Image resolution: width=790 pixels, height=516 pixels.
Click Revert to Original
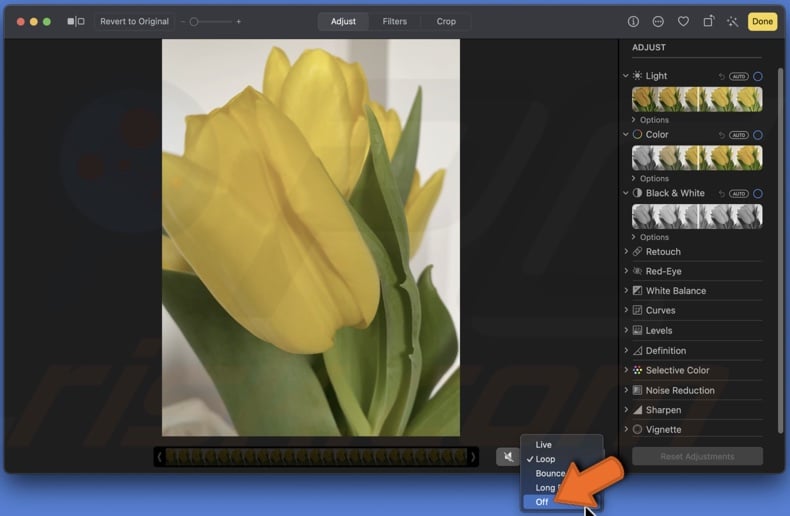pyautogui.click(x=134, y=21)
